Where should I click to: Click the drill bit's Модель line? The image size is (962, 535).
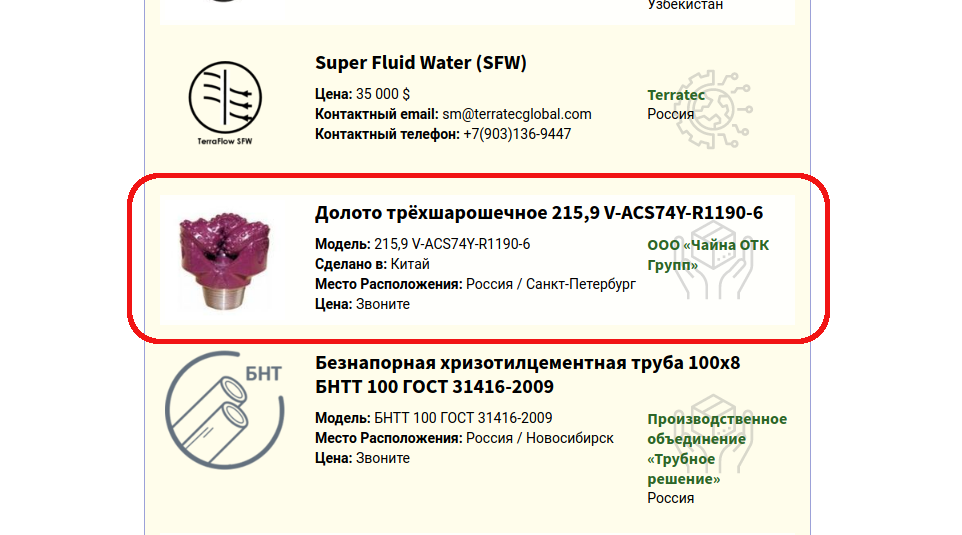422,244
